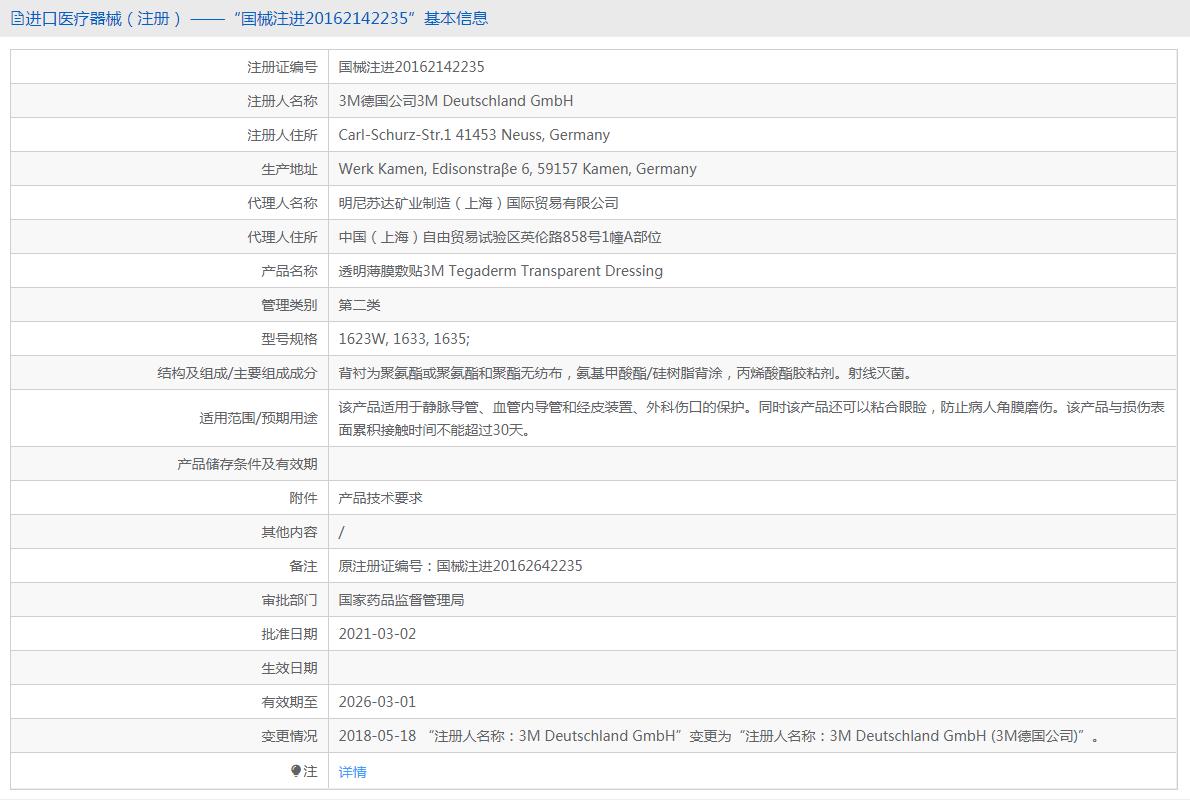Click the 管理类别 row label
This screenshot has height=801, width=1190.
(x=289, y=305)
